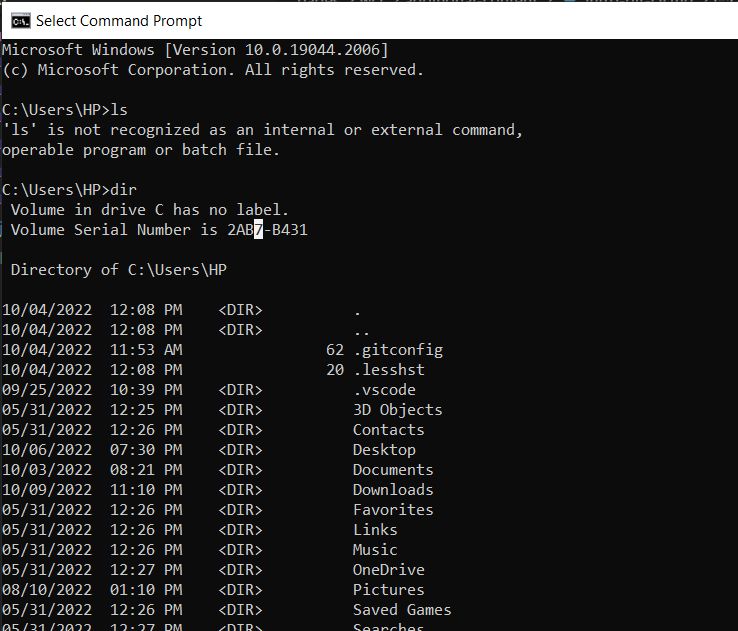This screenshot has width=738, height=631.
Task: Click the Command Prompt title bar icon
Action: click(x=21, y=21)
